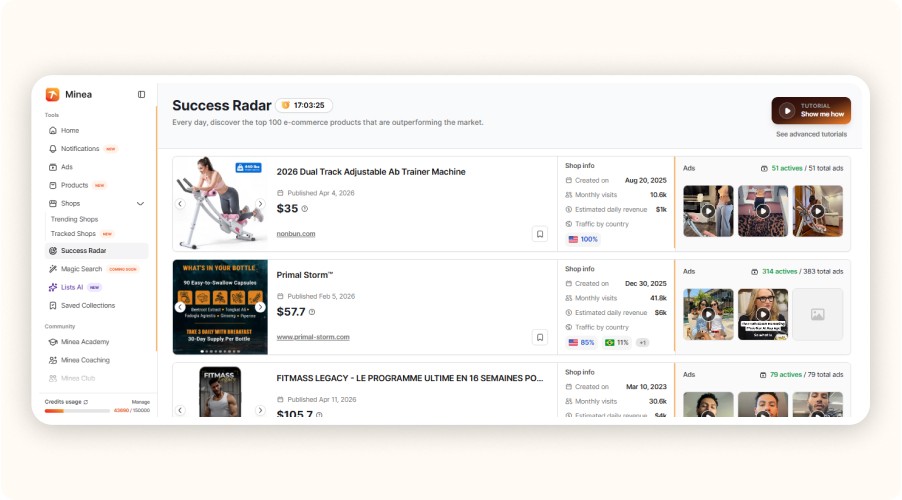Play third ad video of Ab Trainer
The height and width of the screenshot is (500, 902).
[x=817, y=211]
